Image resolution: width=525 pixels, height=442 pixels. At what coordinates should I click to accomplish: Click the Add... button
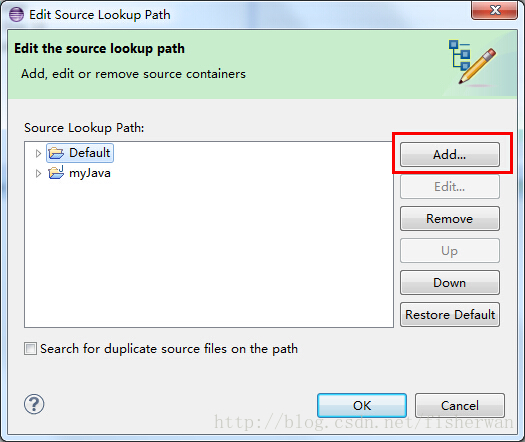pos(450,155)
